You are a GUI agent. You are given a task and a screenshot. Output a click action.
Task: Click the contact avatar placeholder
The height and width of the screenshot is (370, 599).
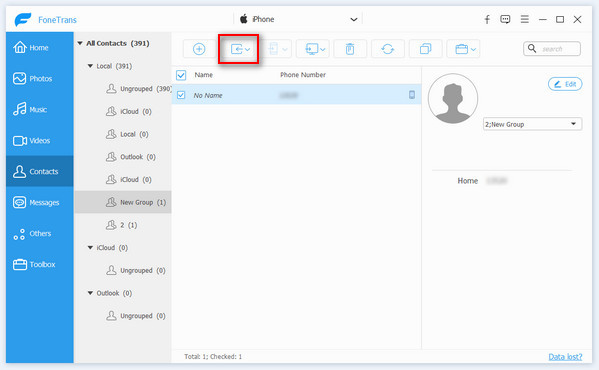coord(453,99)
